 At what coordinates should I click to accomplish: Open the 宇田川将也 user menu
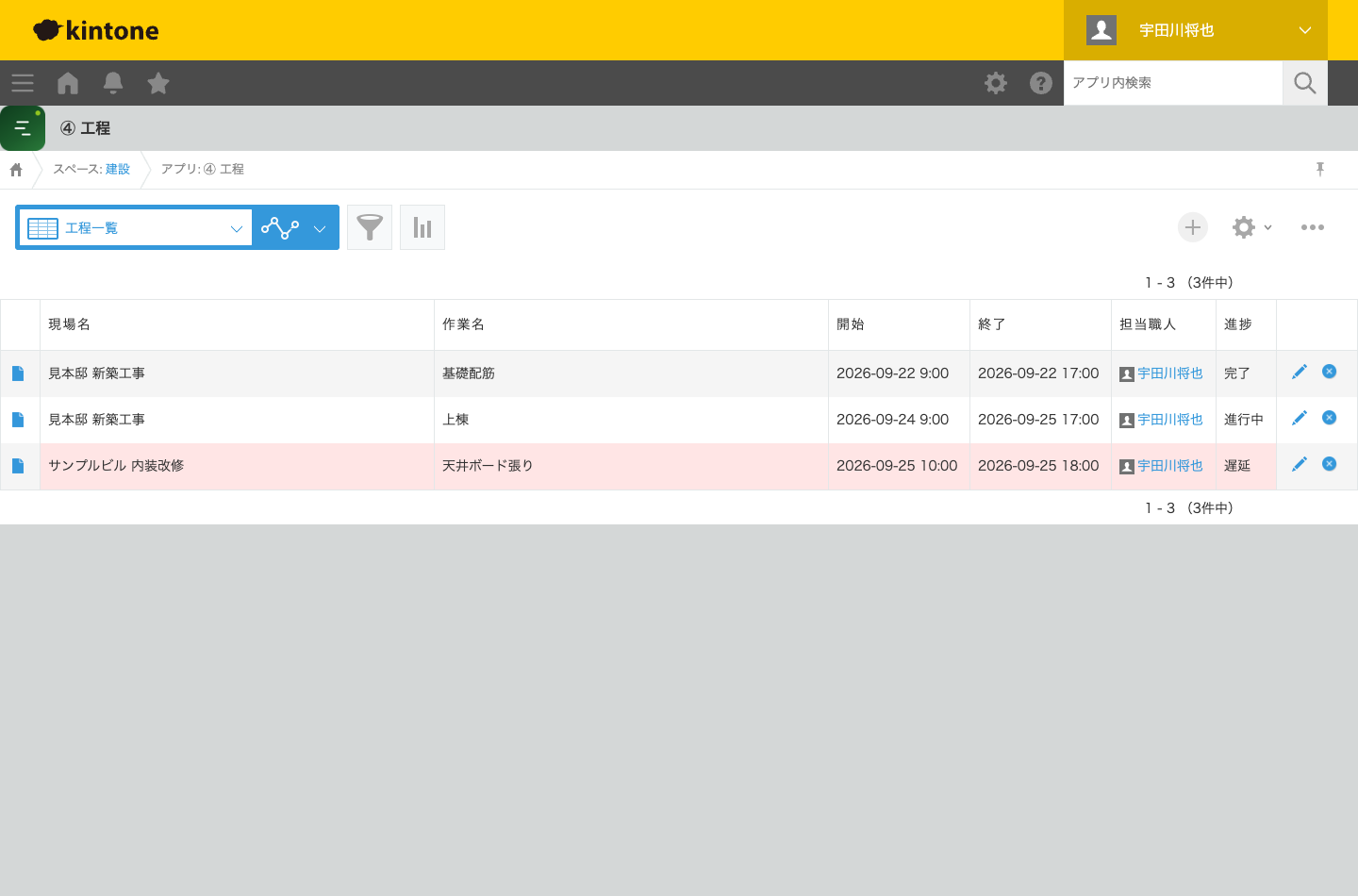(x=1196, y=30)
